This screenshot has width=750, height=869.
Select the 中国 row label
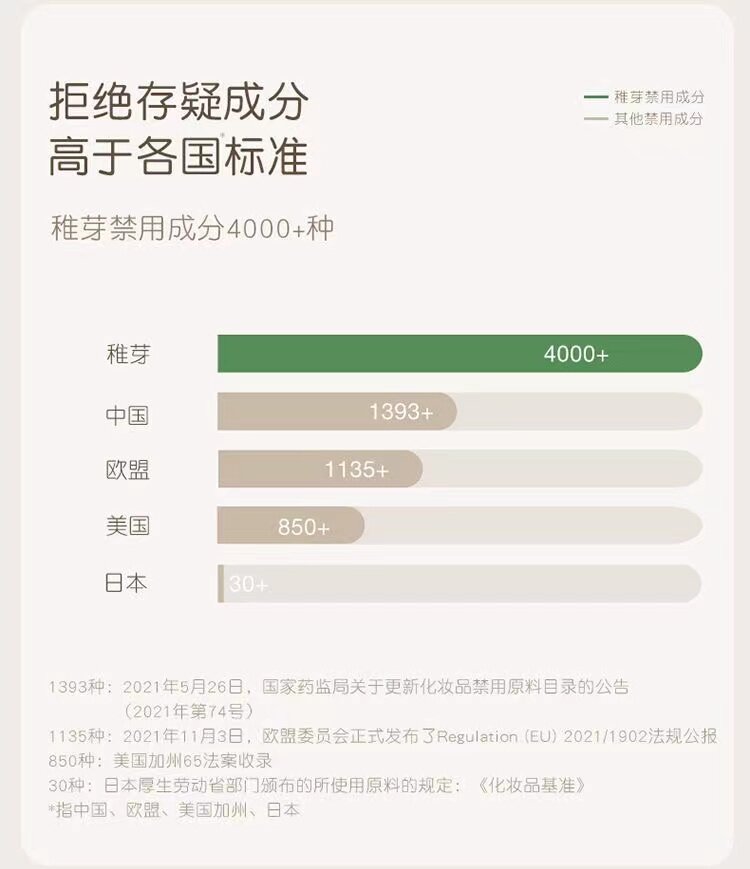click(127, 412)
